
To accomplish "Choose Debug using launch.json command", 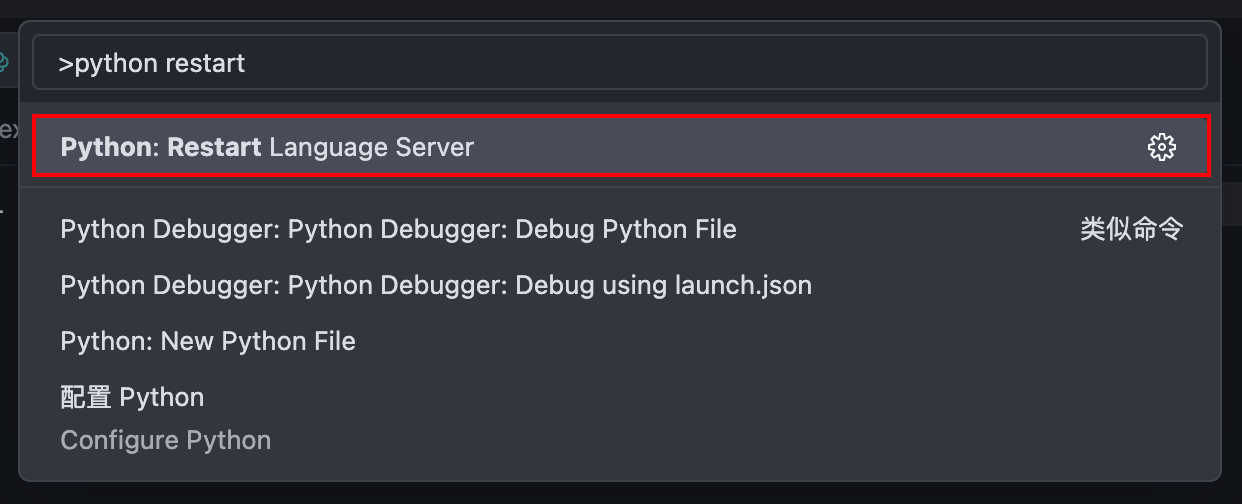I will coord(436,286).
